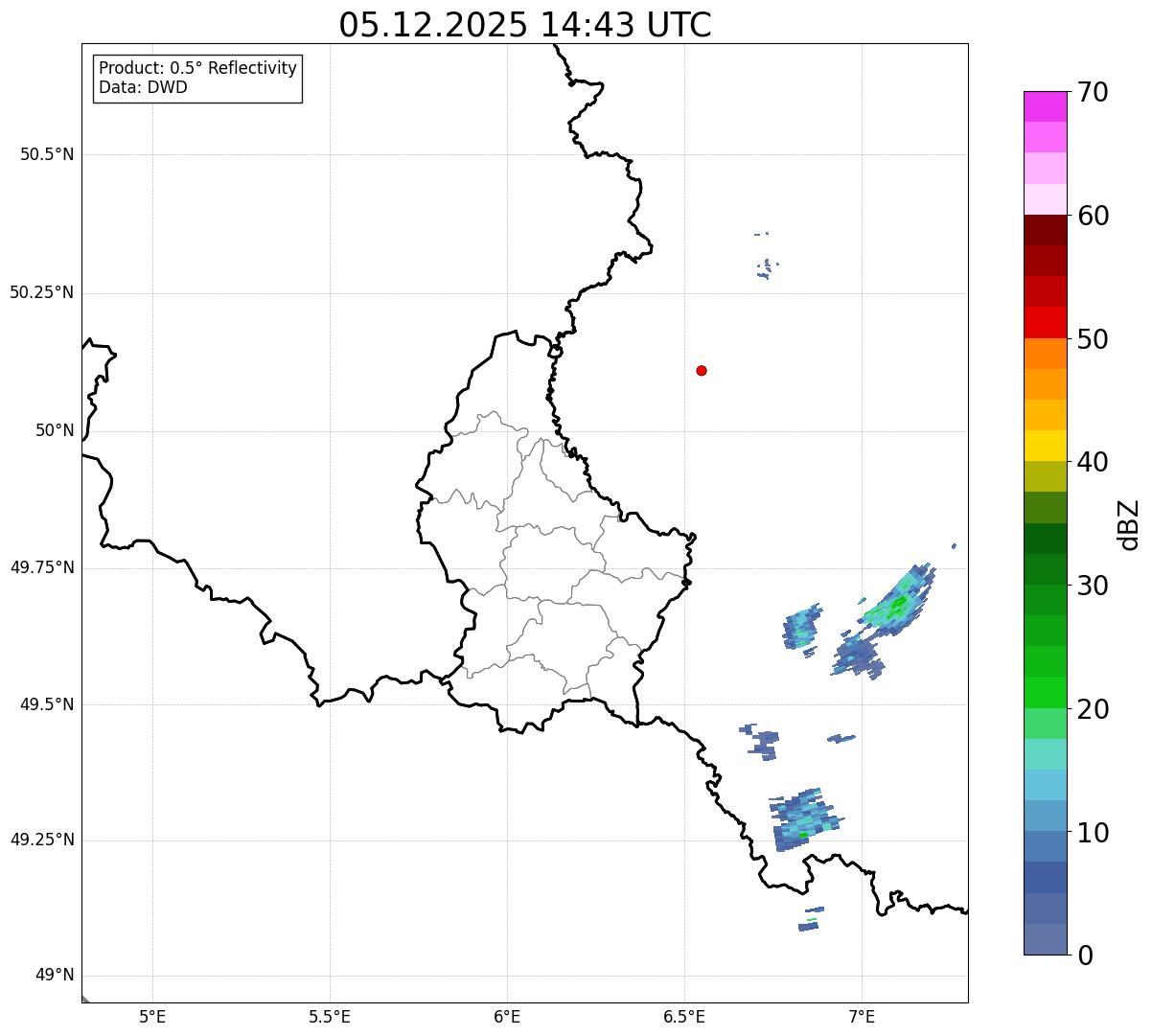Click the 6°E longitude label
This screenshot has width=1152, height=1036.
click(x=507, y=1016)
